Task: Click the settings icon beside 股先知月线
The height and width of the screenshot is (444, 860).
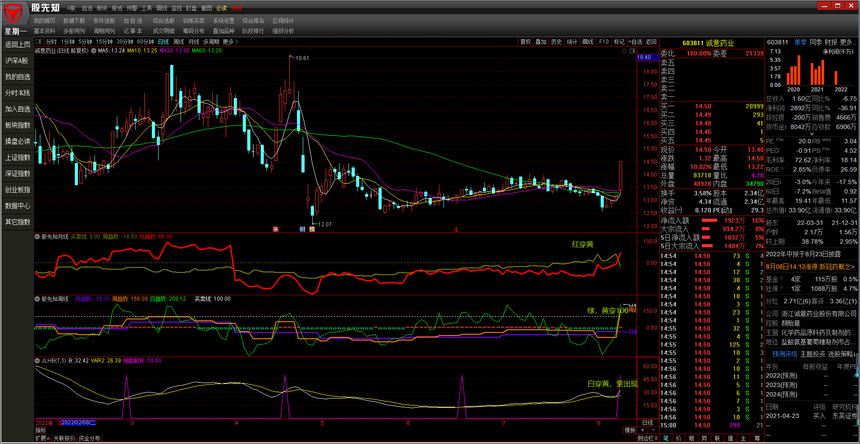Action: tap(38, 236)
